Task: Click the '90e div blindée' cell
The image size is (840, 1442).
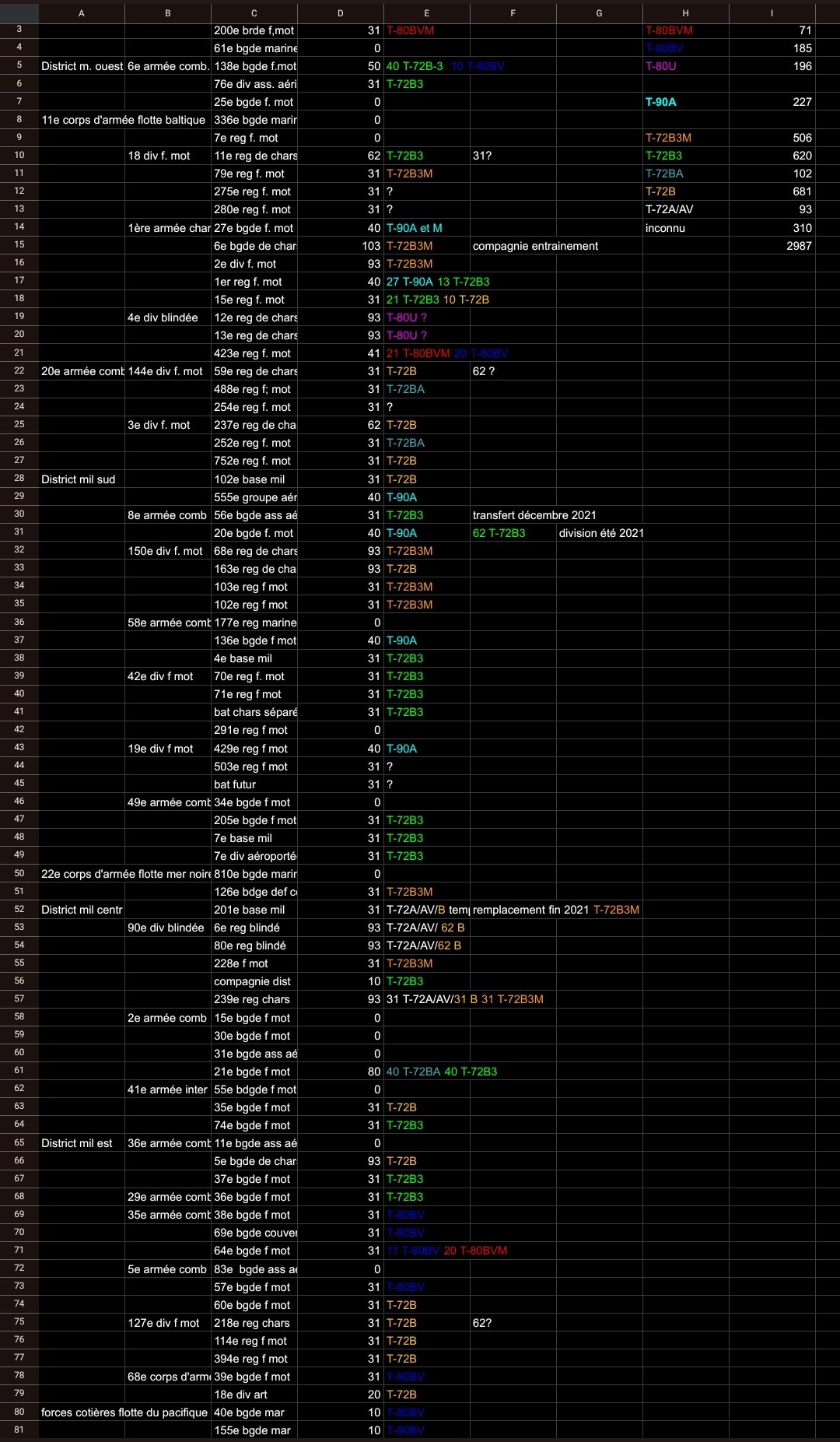Action: [166, 928]
